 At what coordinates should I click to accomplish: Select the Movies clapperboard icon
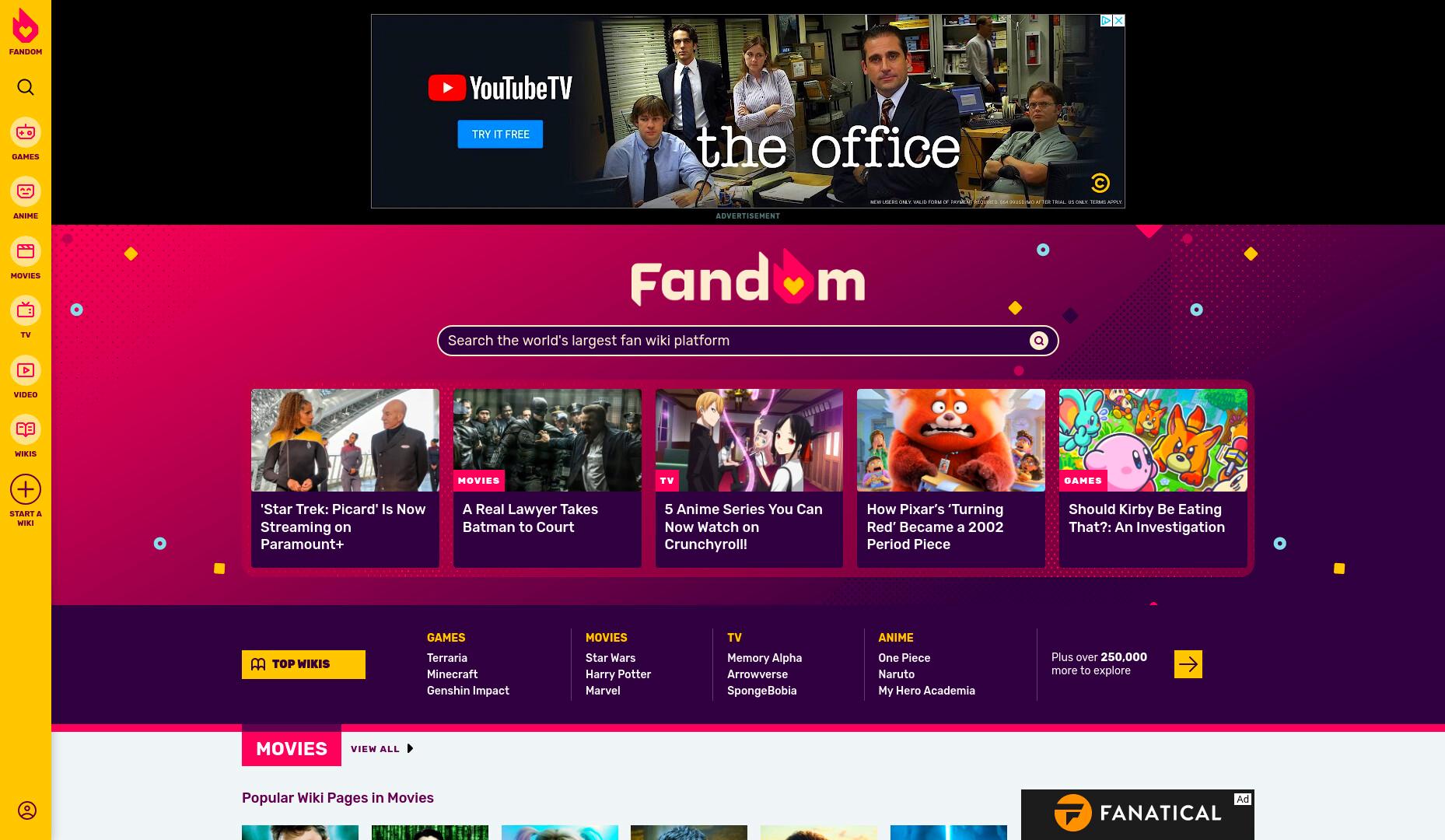pos(26,252)
